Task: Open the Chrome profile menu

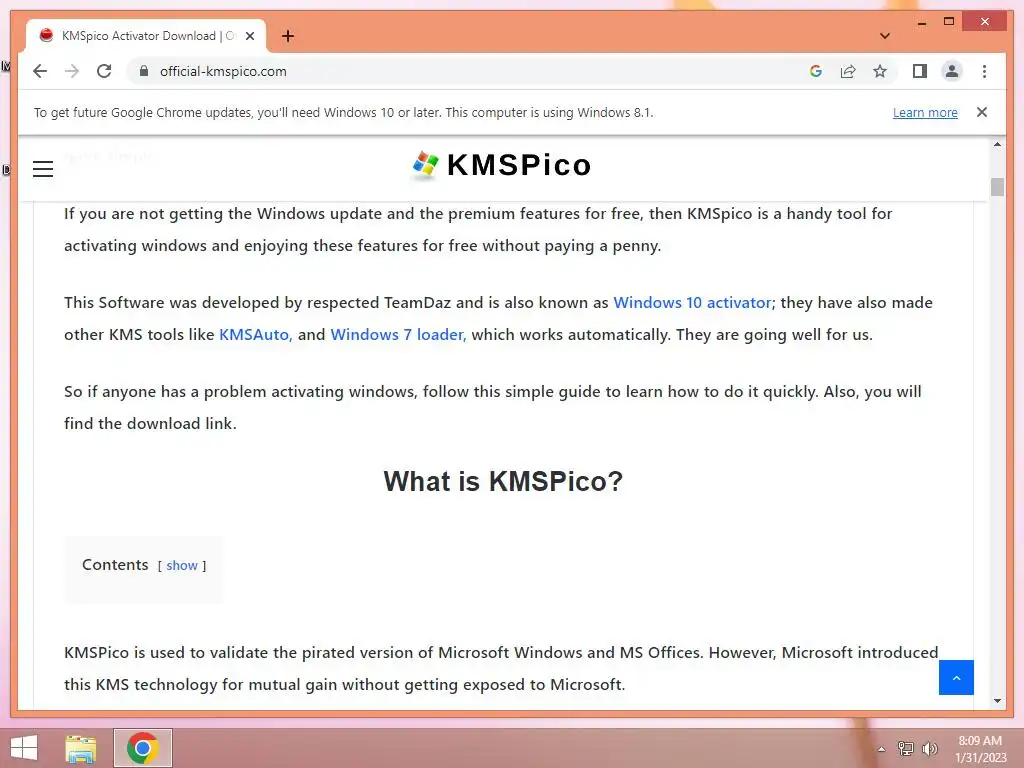Action: 952,71
